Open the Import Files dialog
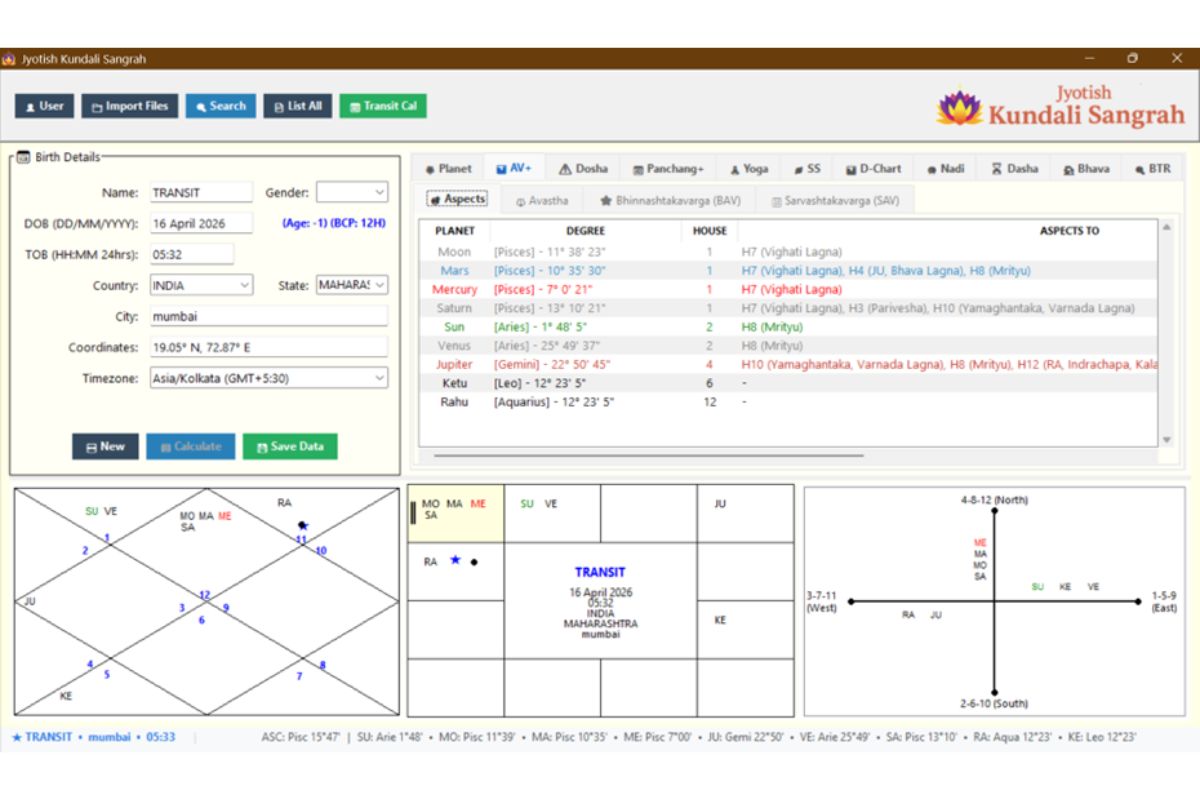This screenshot has height=800, width=1200. [130, 106]
